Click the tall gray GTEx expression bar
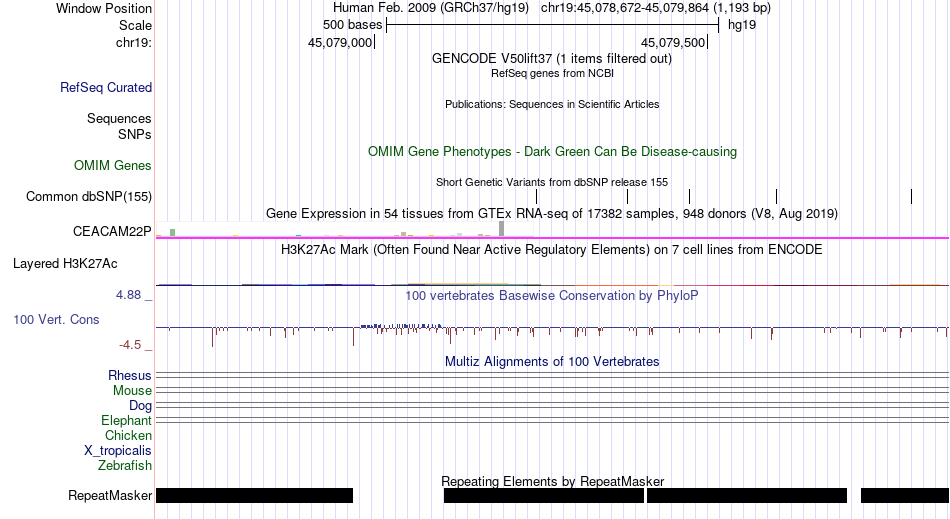Screen dimensions: 950x519 point(502,229)
